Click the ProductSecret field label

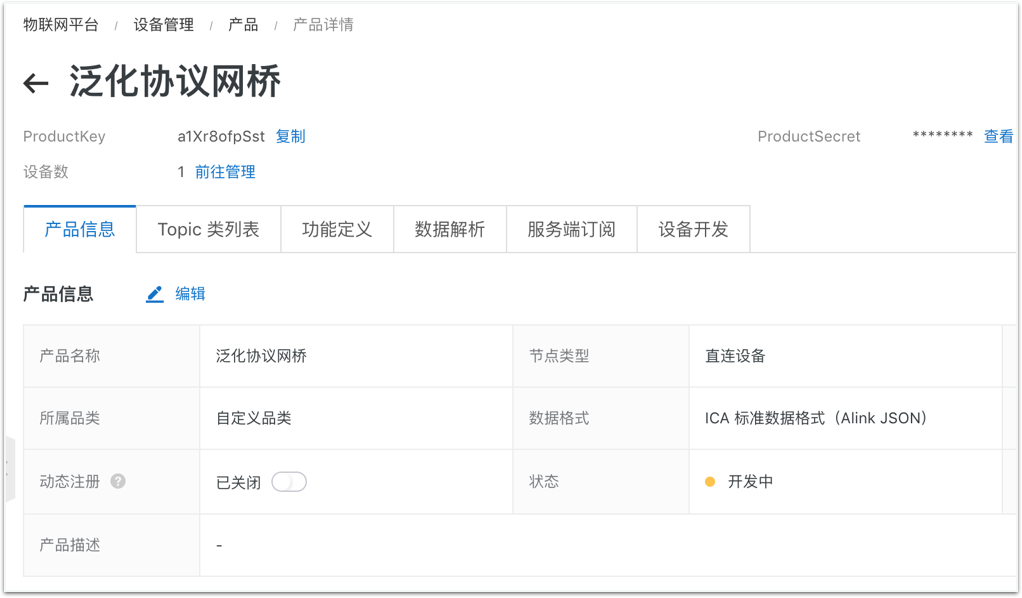[x=809, y=136]
